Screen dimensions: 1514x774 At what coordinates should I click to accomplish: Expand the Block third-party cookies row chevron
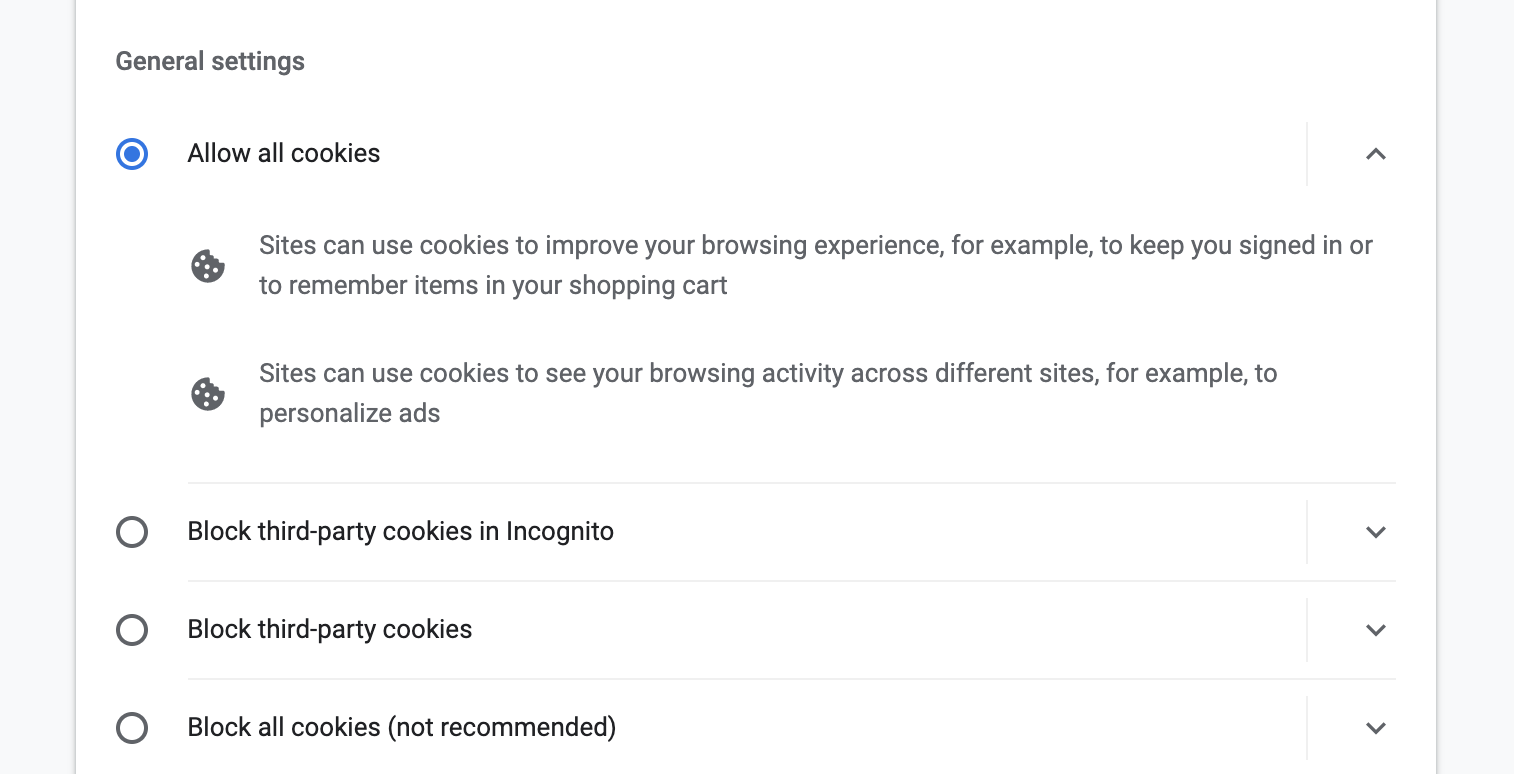point(1376,630)
